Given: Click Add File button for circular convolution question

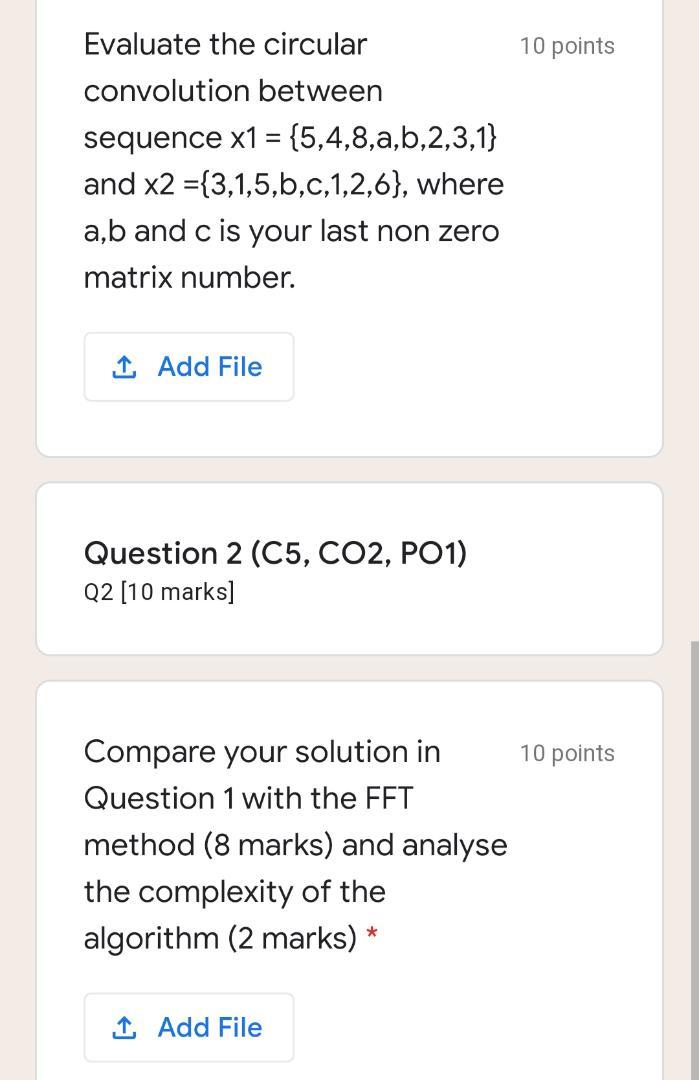Looking at the screenshot, I should click(189, 366).
